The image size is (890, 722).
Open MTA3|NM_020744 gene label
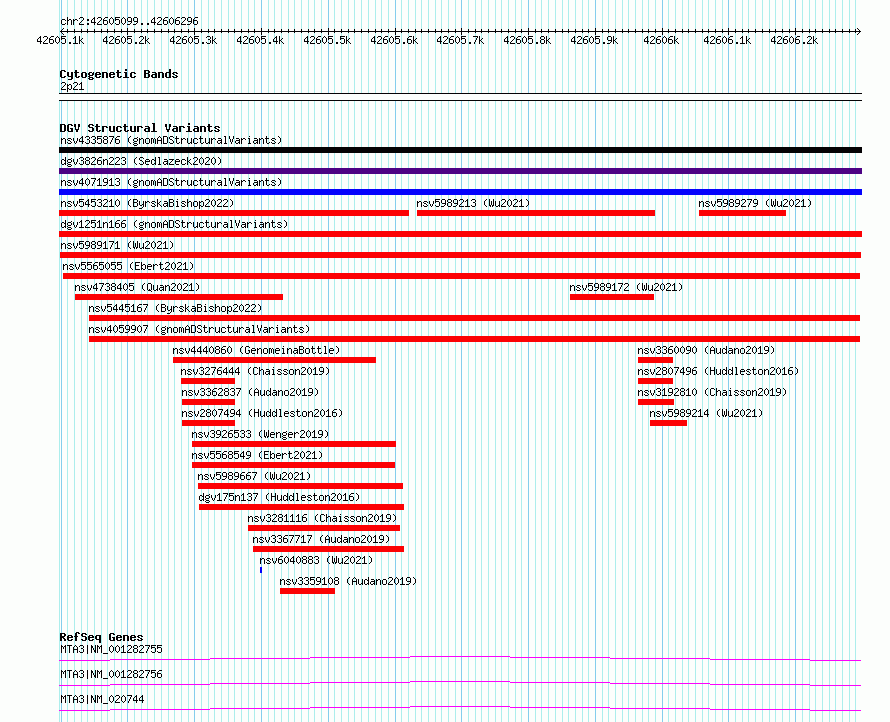102,699
